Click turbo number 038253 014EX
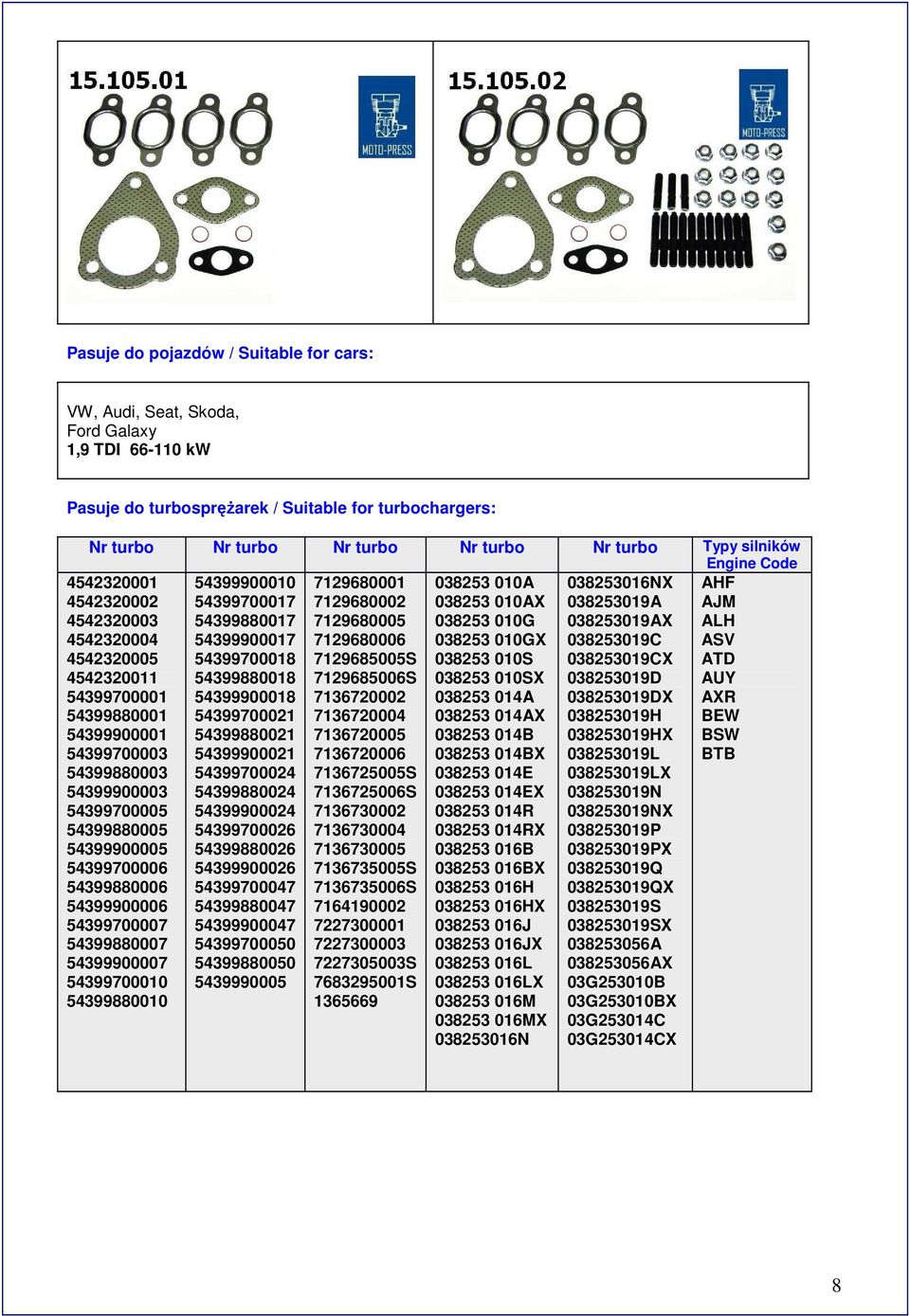The height and width of the screenshot is (1316, 910). (x=490, y=791)
